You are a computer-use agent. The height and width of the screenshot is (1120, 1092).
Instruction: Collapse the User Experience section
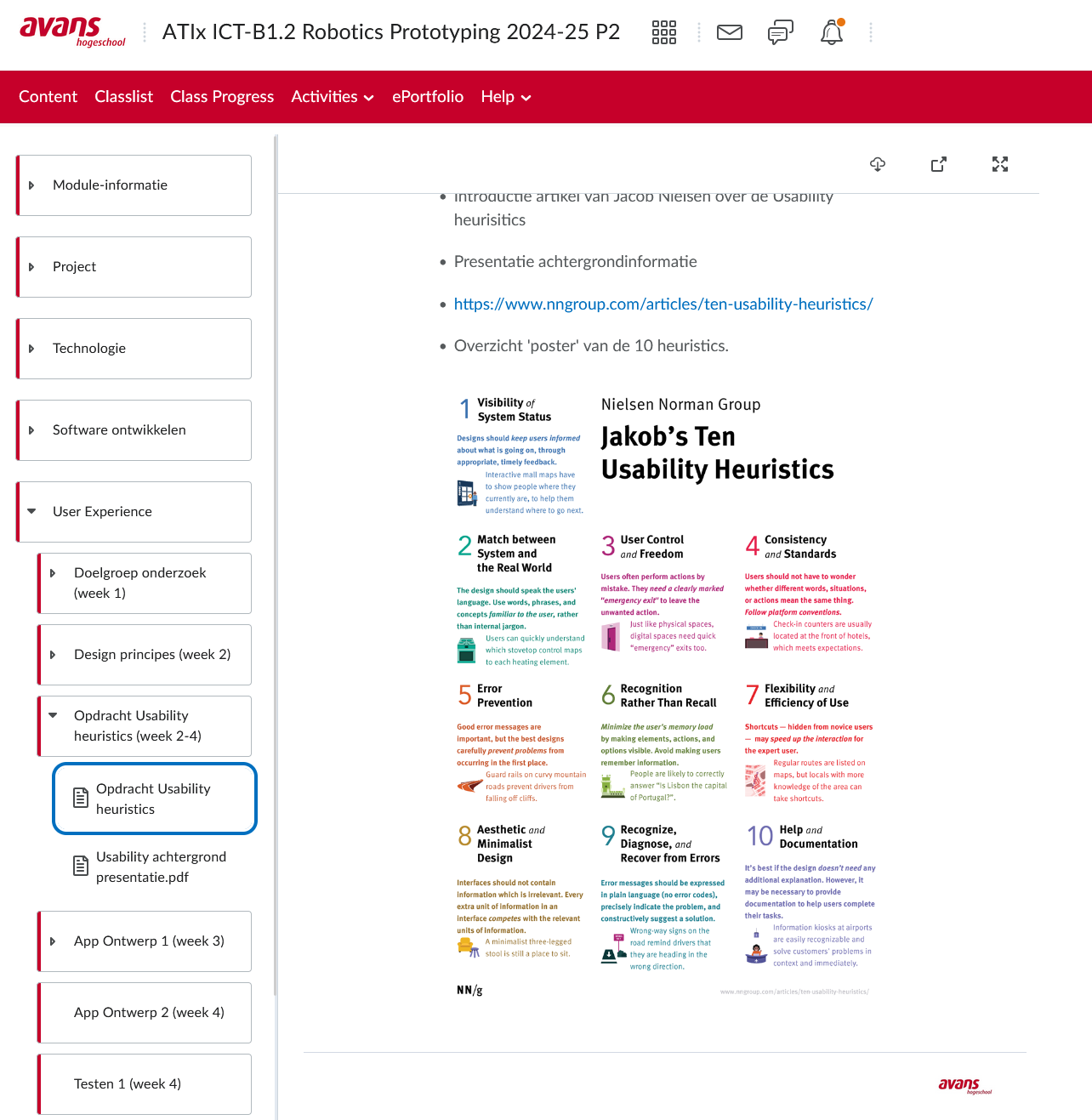pyautogui.click(x=31, y=512)
